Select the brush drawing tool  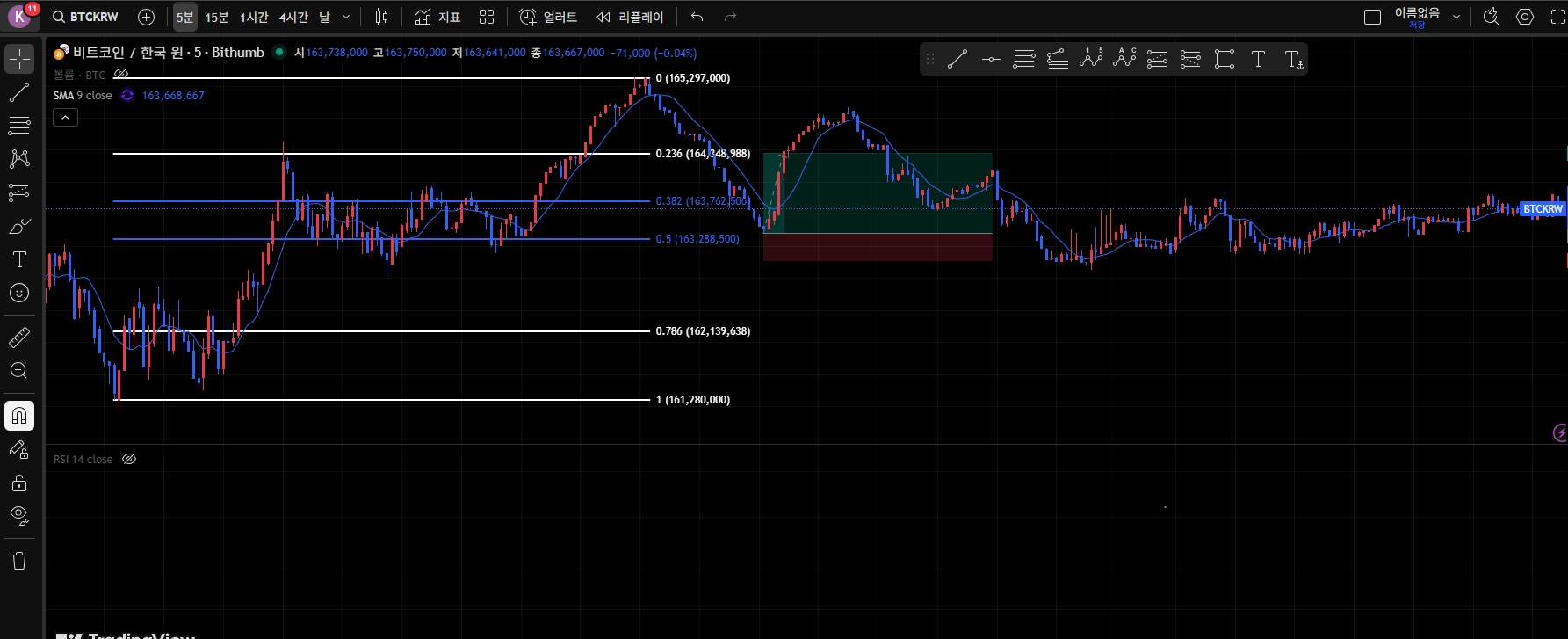(x=19, y=226)
